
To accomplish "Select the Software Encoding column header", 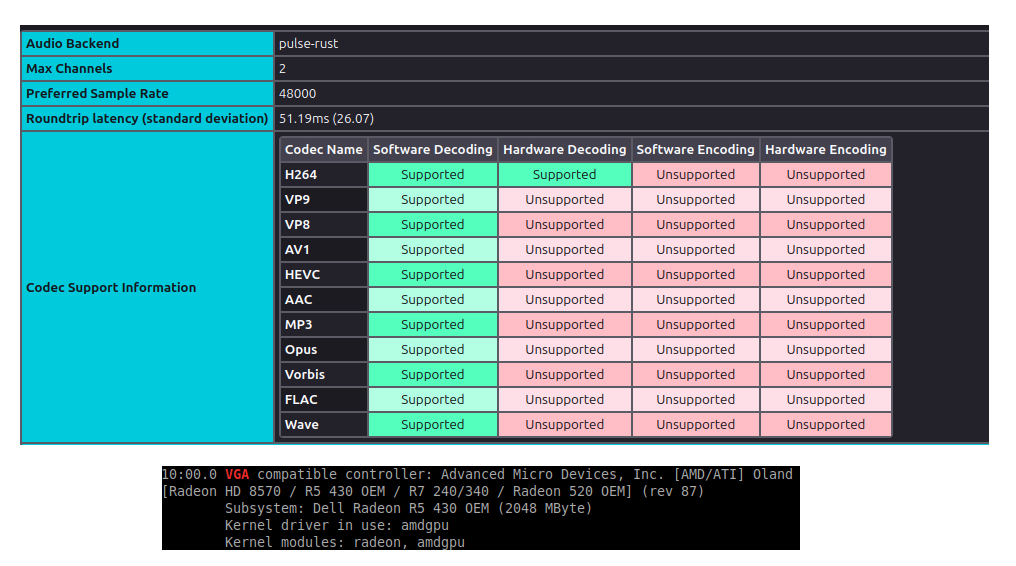I will pyautogui.click(x=695, y=150).
